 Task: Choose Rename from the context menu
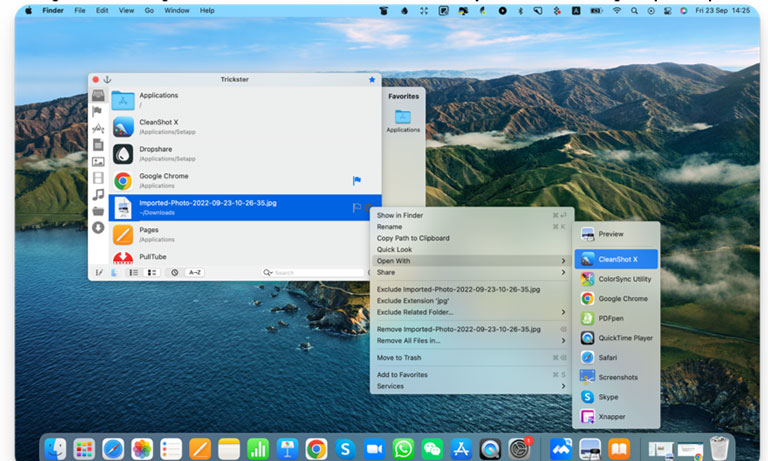pos(472,226)
